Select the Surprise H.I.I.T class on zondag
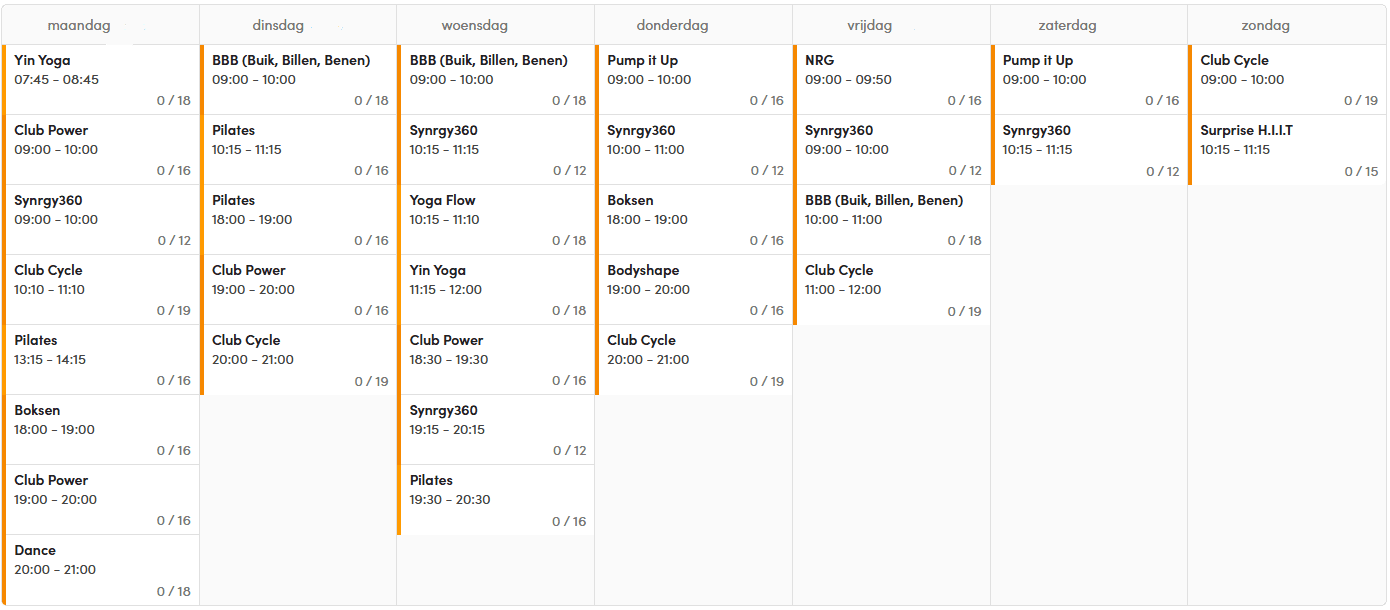Screen dimensions: 1390x610 point(1288,149)
